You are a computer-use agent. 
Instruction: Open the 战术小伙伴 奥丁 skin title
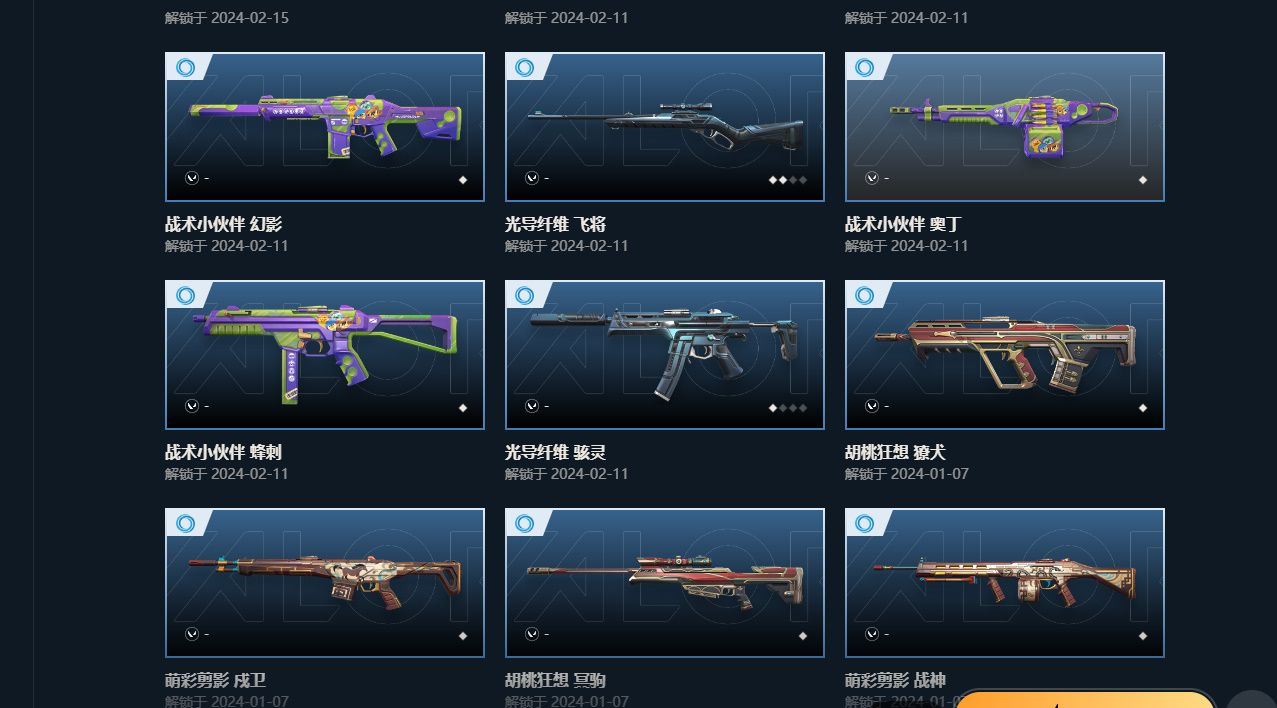(902, 224)
